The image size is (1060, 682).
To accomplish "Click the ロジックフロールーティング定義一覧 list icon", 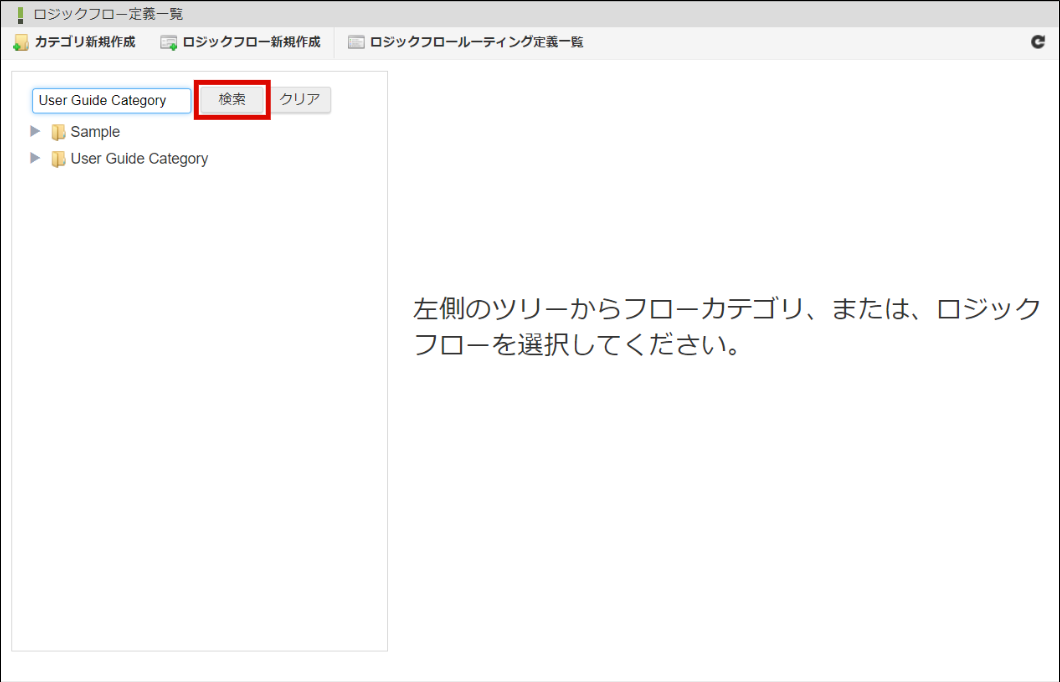I will click(x=355, y=42).
